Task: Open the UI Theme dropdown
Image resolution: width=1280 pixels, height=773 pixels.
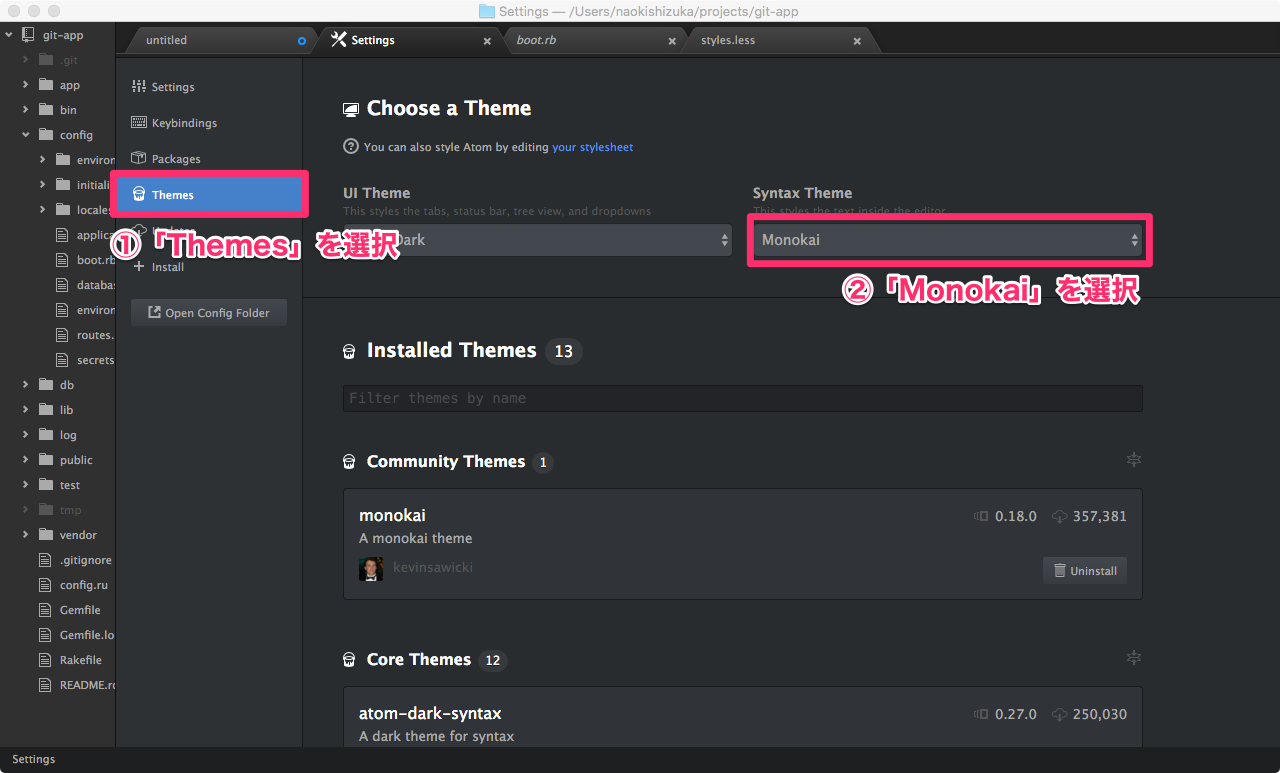Action: click(537, 240)
